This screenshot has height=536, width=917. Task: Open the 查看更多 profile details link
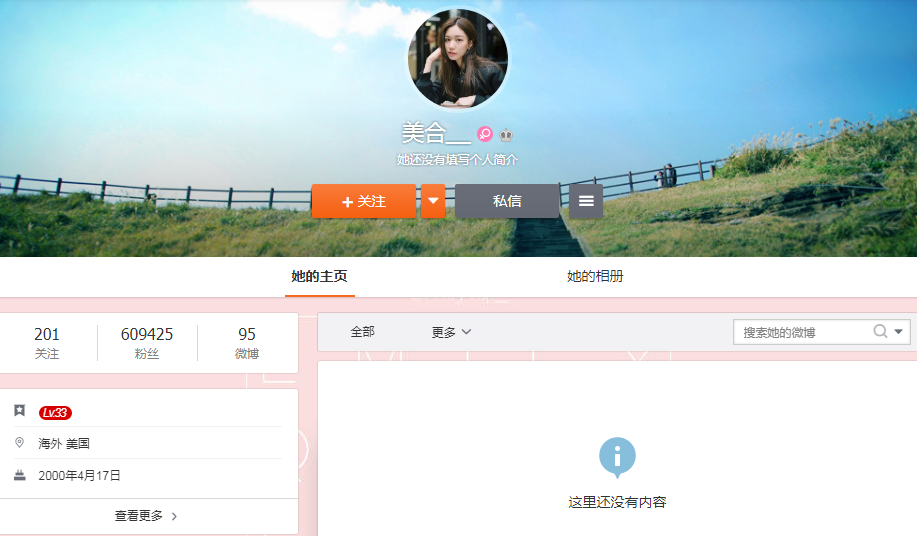click(146, 516)
